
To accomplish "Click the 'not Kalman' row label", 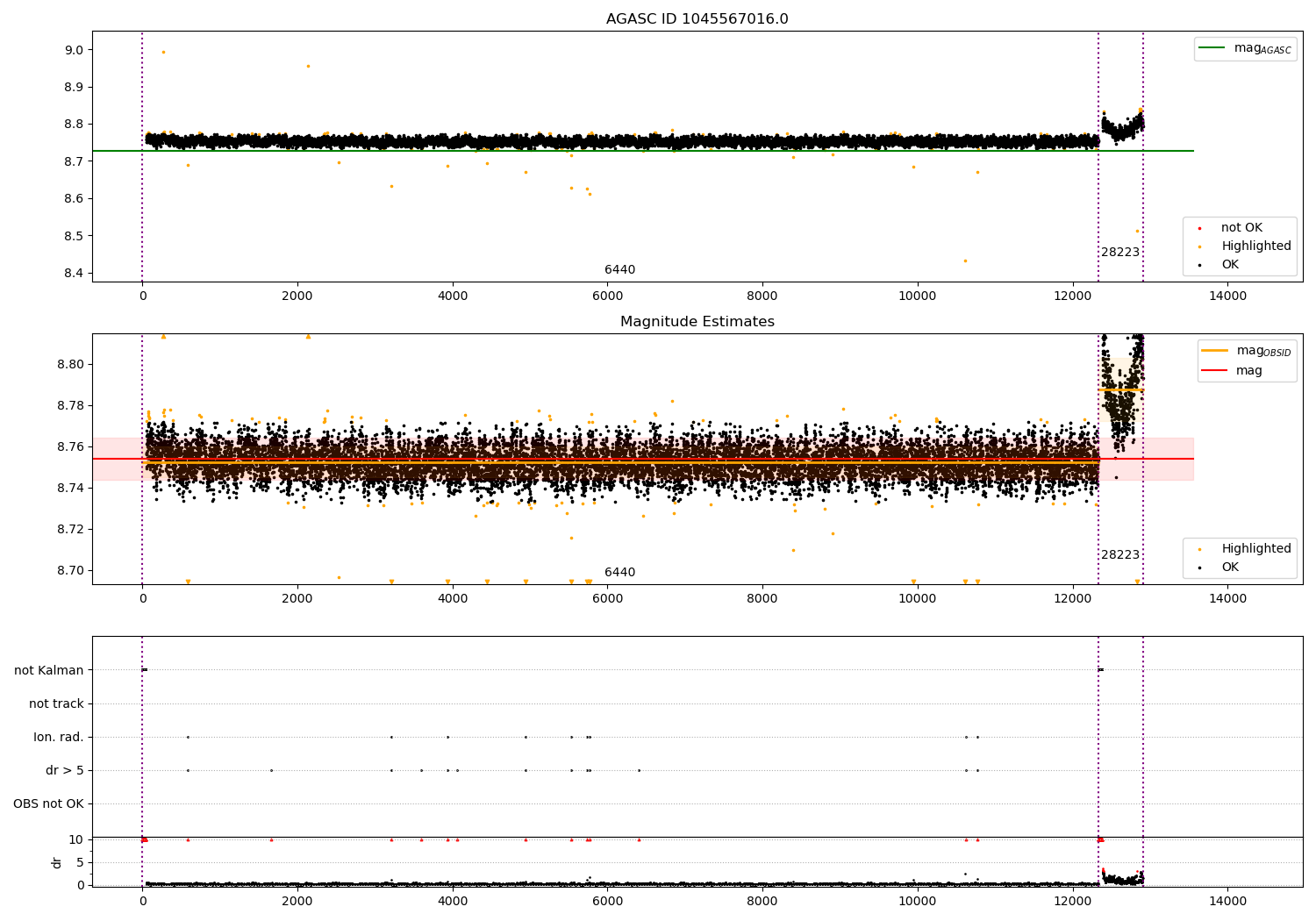I will (49, 671).
